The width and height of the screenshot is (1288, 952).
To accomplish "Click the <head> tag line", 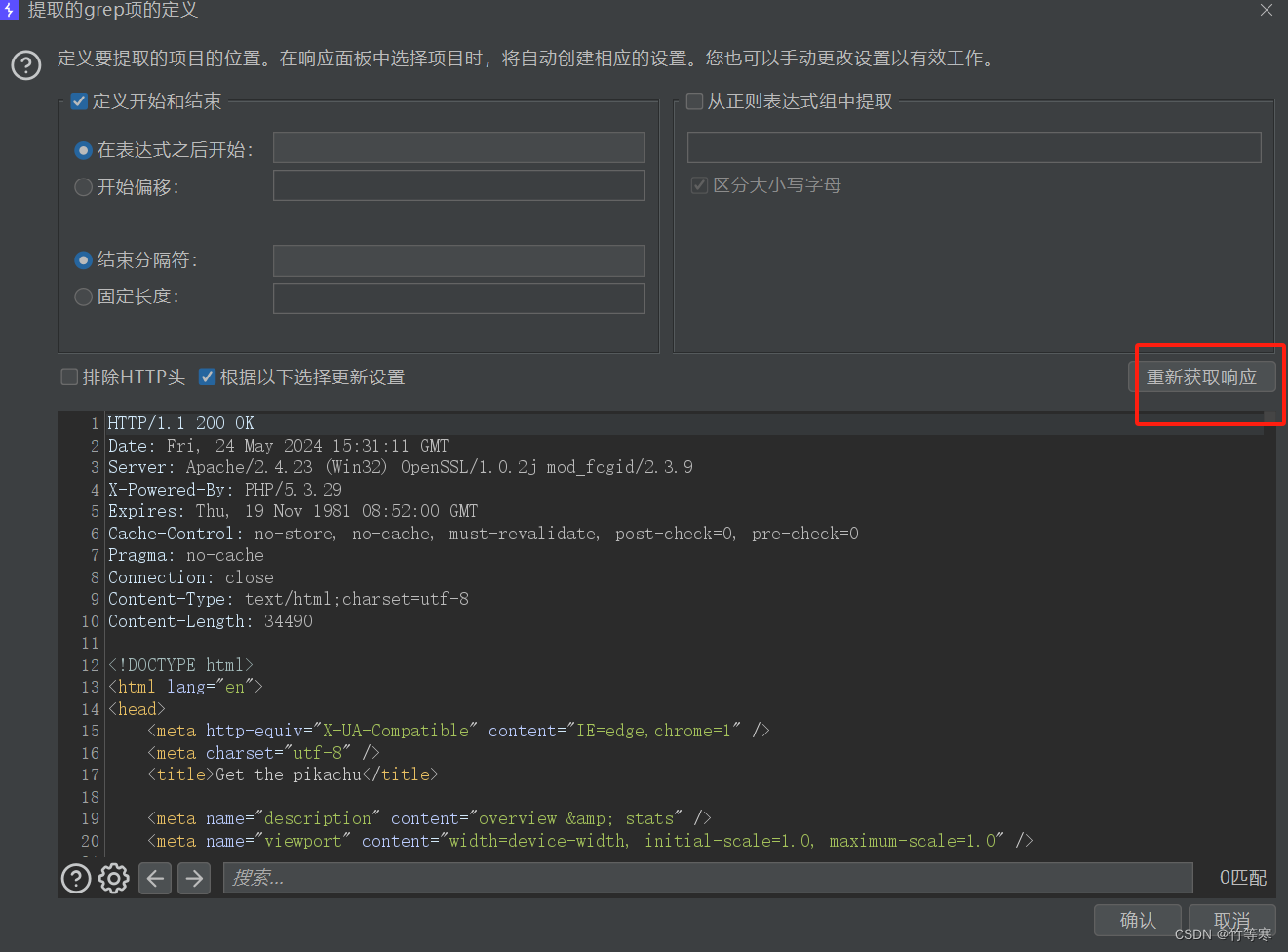I will click(137, 709).
